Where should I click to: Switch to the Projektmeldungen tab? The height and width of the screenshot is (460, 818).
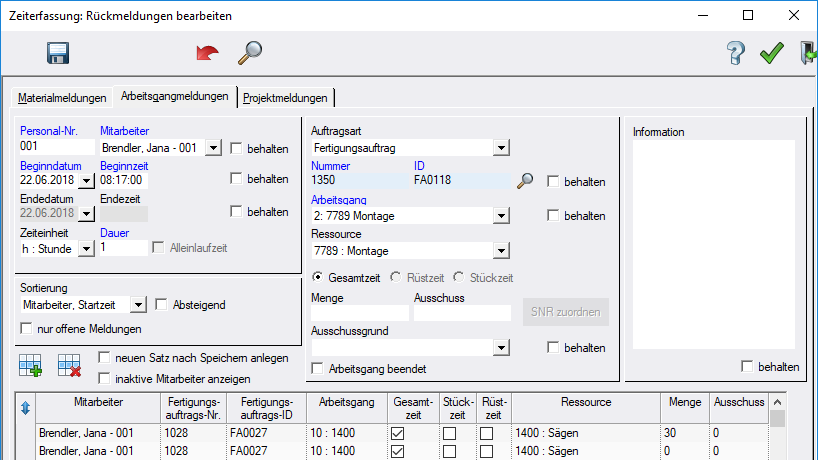pos(285,98)
